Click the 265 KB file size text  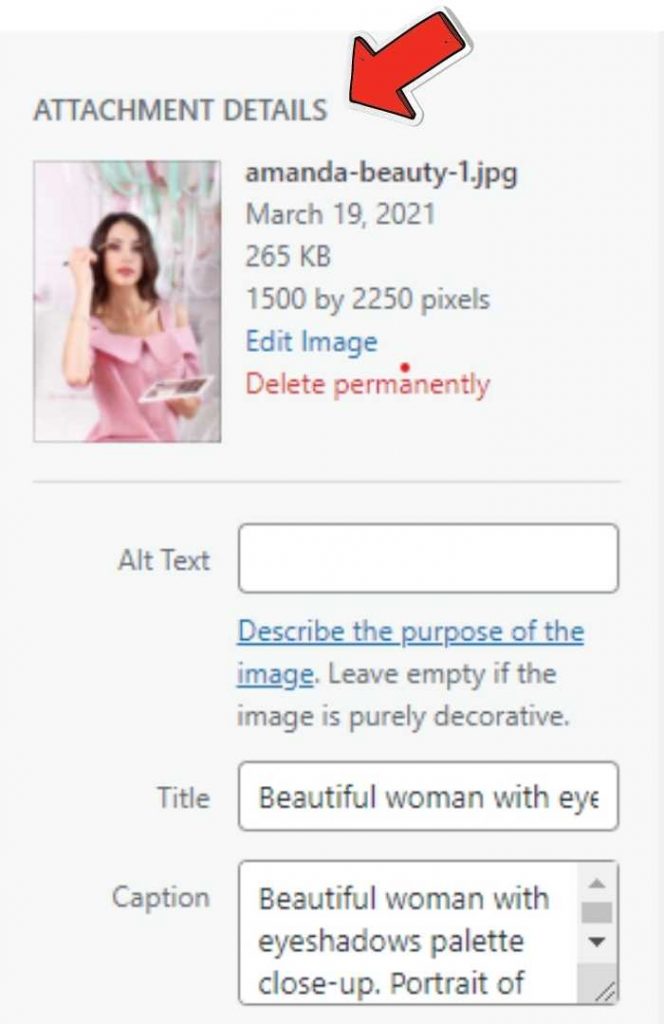pos(291,257)
